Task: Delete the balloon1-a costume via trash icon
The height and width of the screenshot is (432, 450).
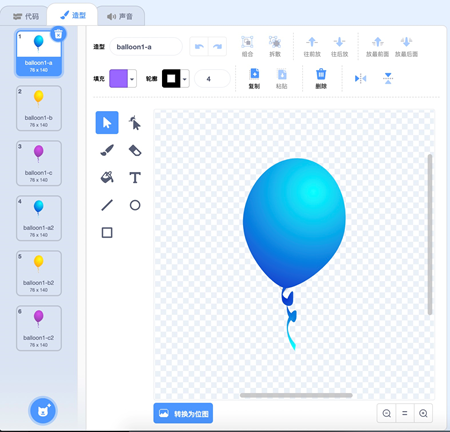Action: [58, 34]
